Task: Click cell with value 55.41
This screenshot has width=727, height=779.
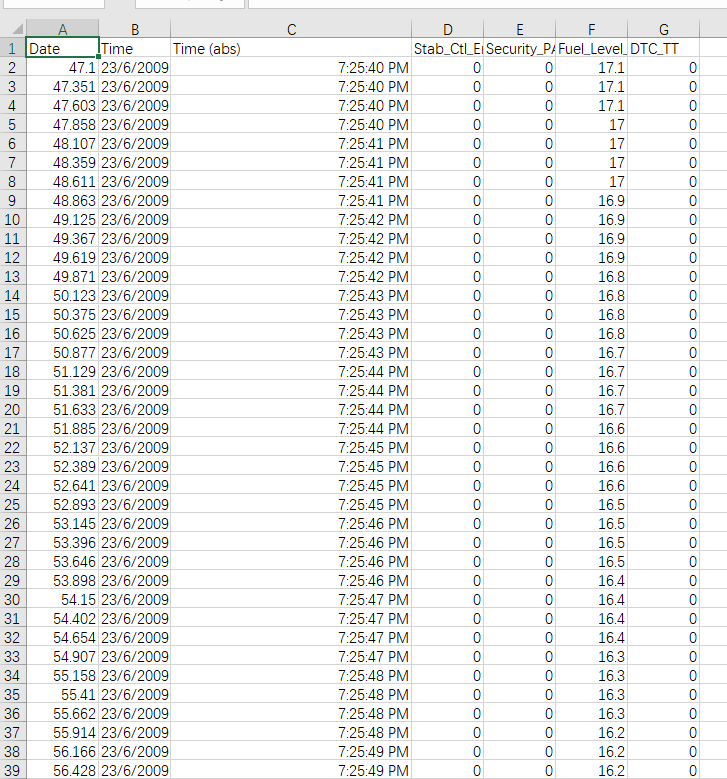Action: point(62,695)
